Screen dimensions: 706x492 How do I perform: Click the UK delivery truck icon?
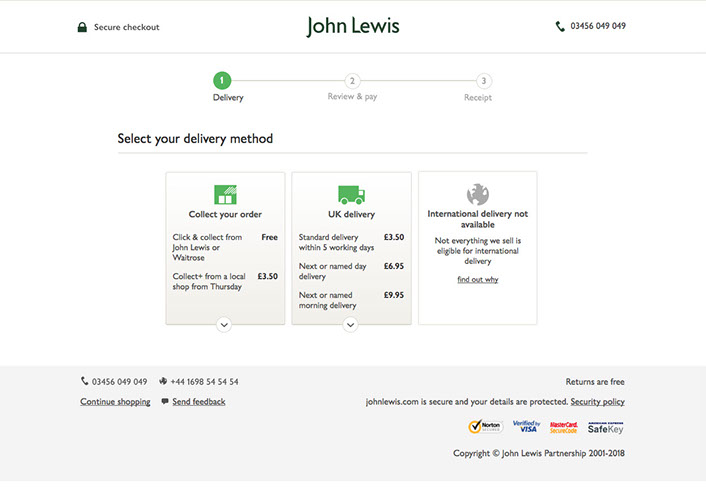(x=351, y=194)
